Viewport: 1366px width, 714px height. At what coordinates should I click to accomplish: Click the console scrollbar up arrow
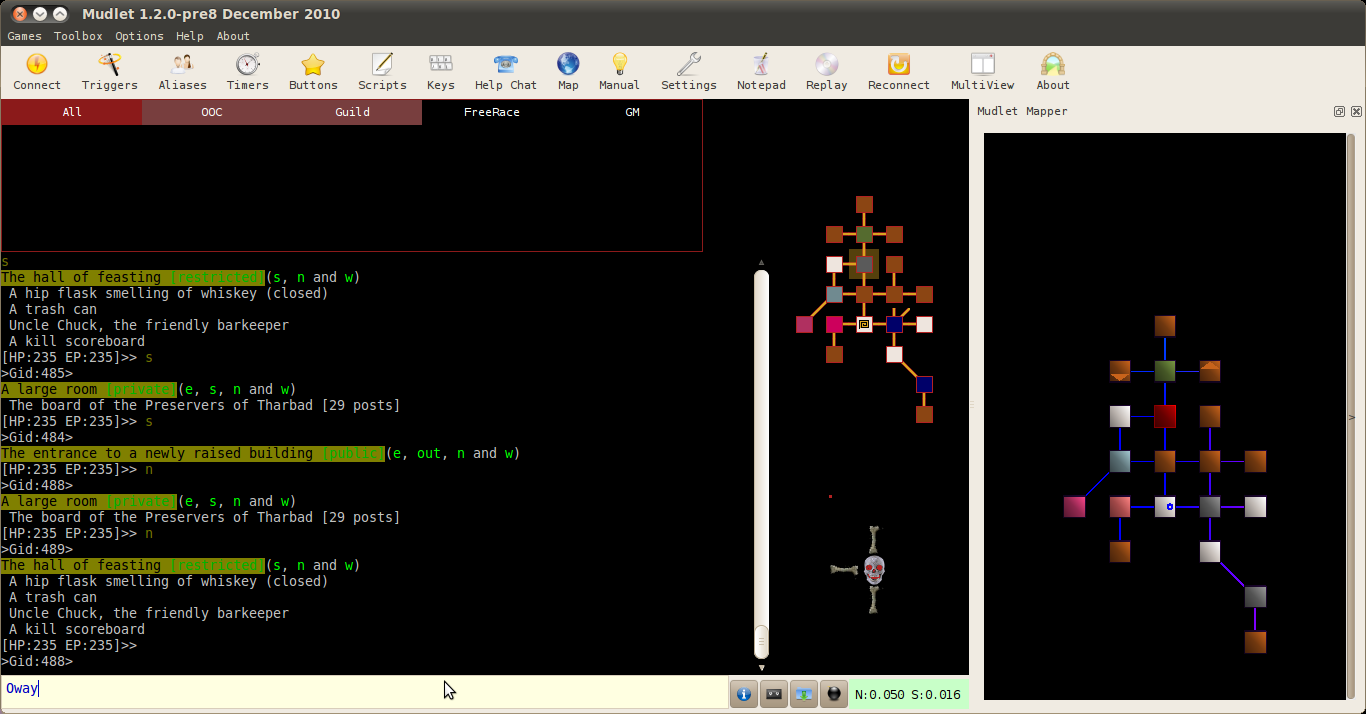point(762,262)
